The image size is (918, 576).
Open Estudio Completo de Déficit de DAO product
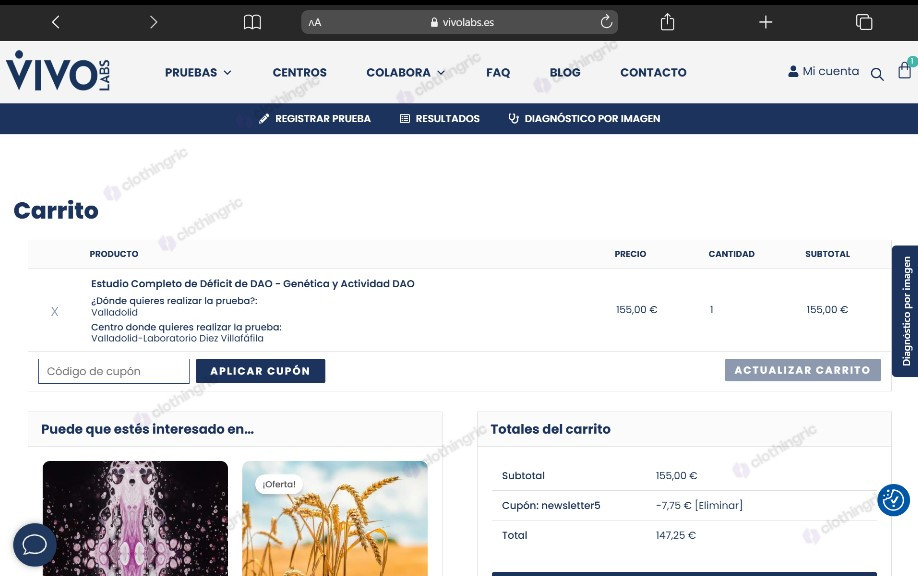click(x=253, y=284)
